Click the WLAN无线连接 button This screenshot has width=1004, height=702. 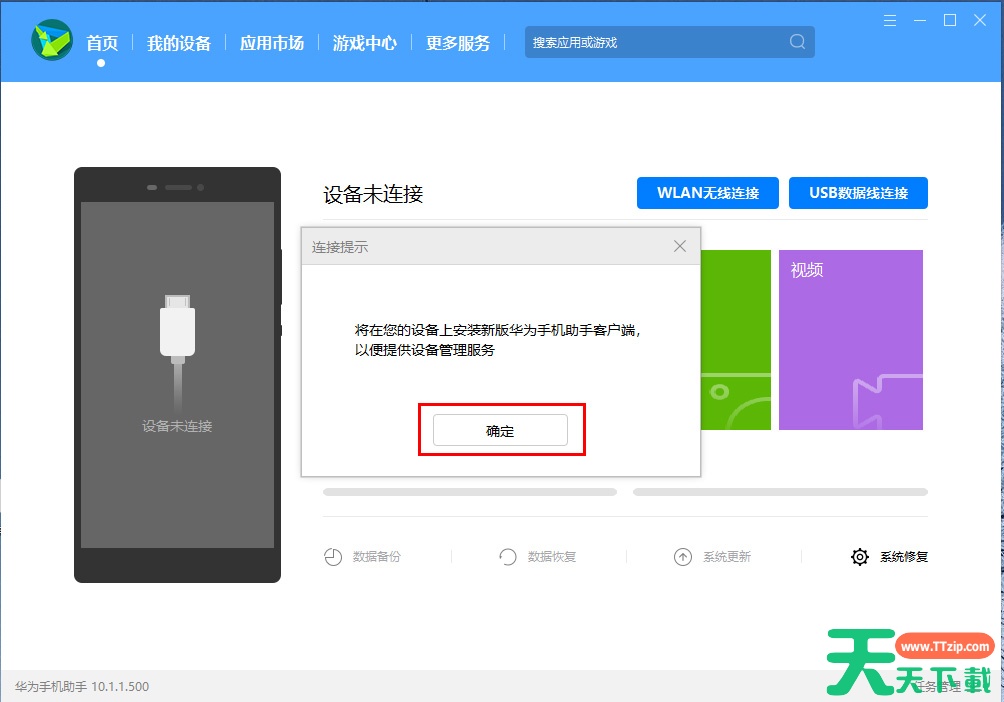707,193
